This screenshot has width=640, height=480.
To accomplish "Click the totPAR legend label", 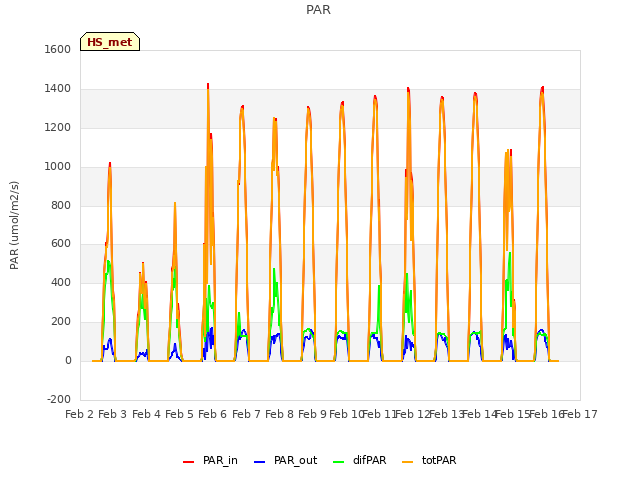I will pos(439,461).
